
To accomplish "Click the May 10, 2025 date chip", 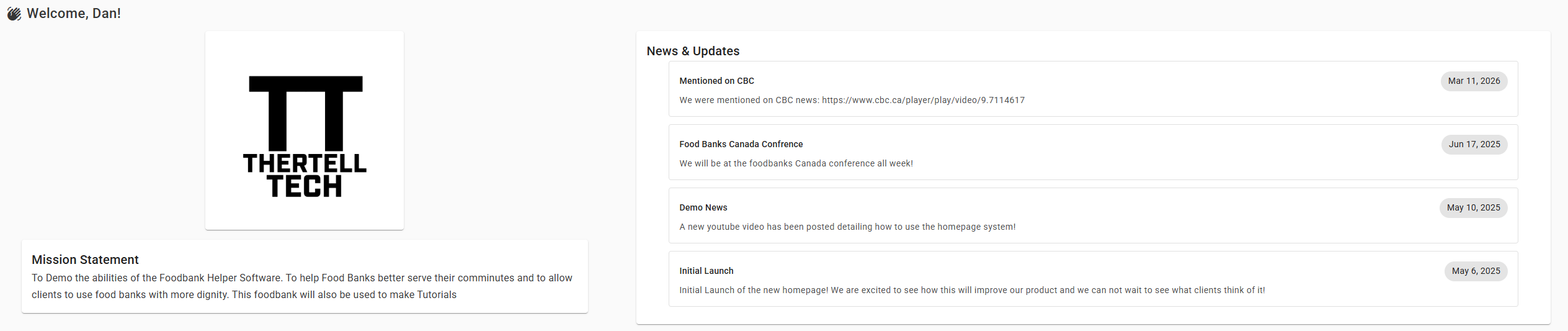I will (1473, 207).
